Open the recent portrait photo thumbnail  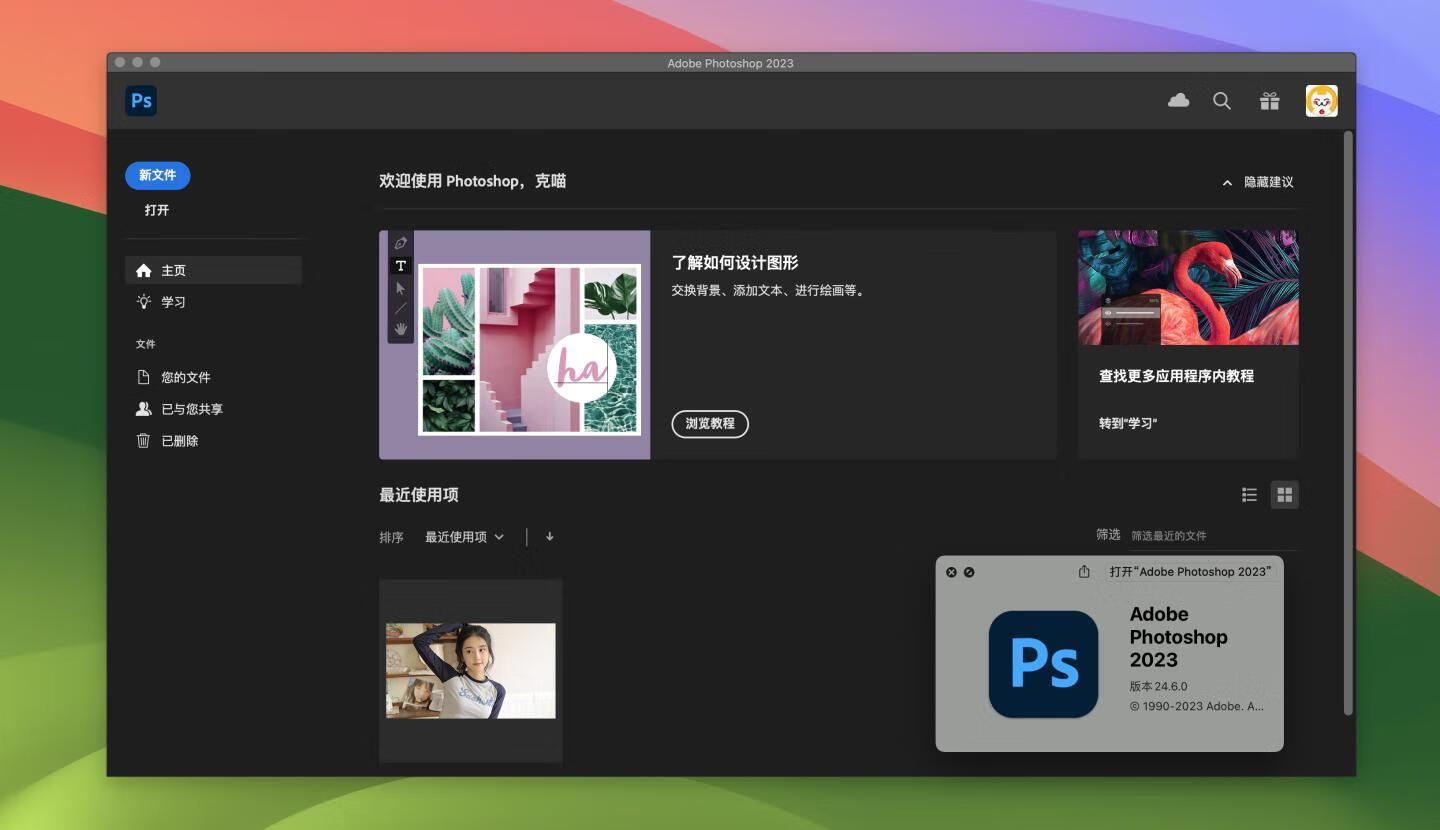(471, 670)
